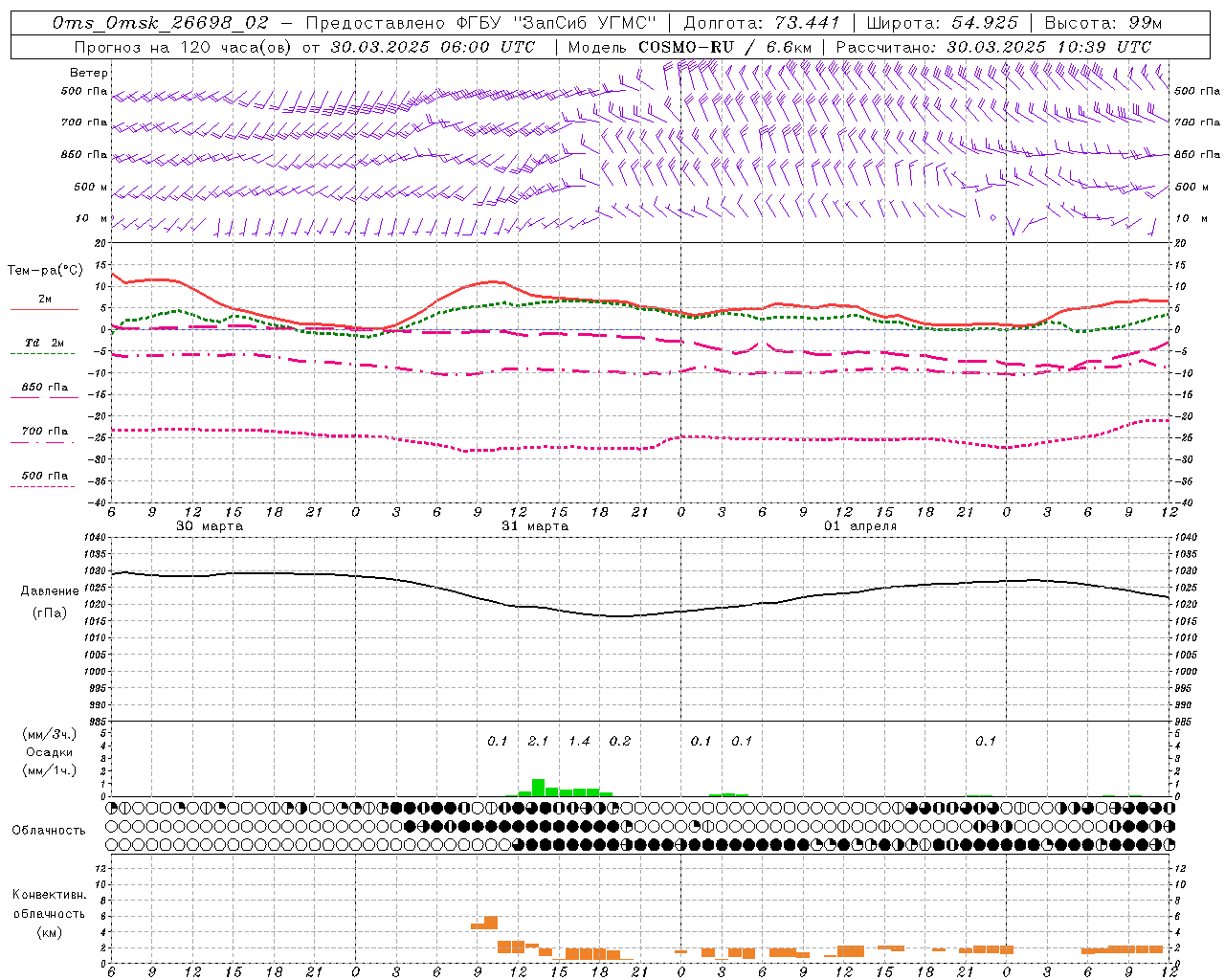This screenshot has height=980, width=1225.
Task: Click the (мм/3ч.) precipitation unit label
Action: (50, 734)
